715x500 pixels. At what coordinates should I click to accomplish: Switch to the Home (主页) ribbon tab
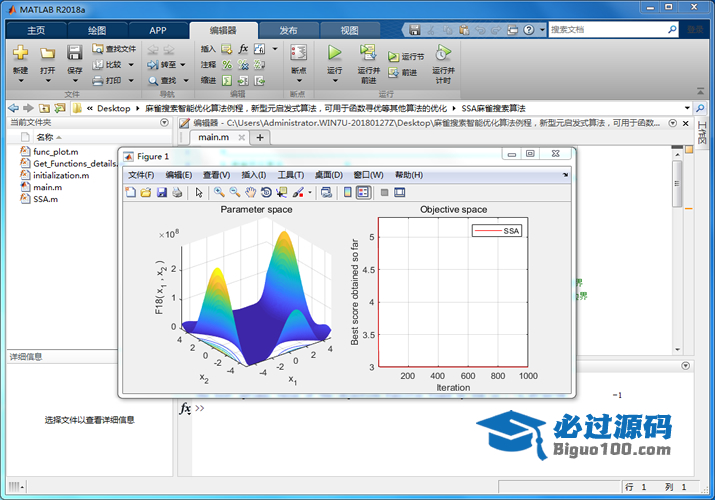tap(36, 30)
